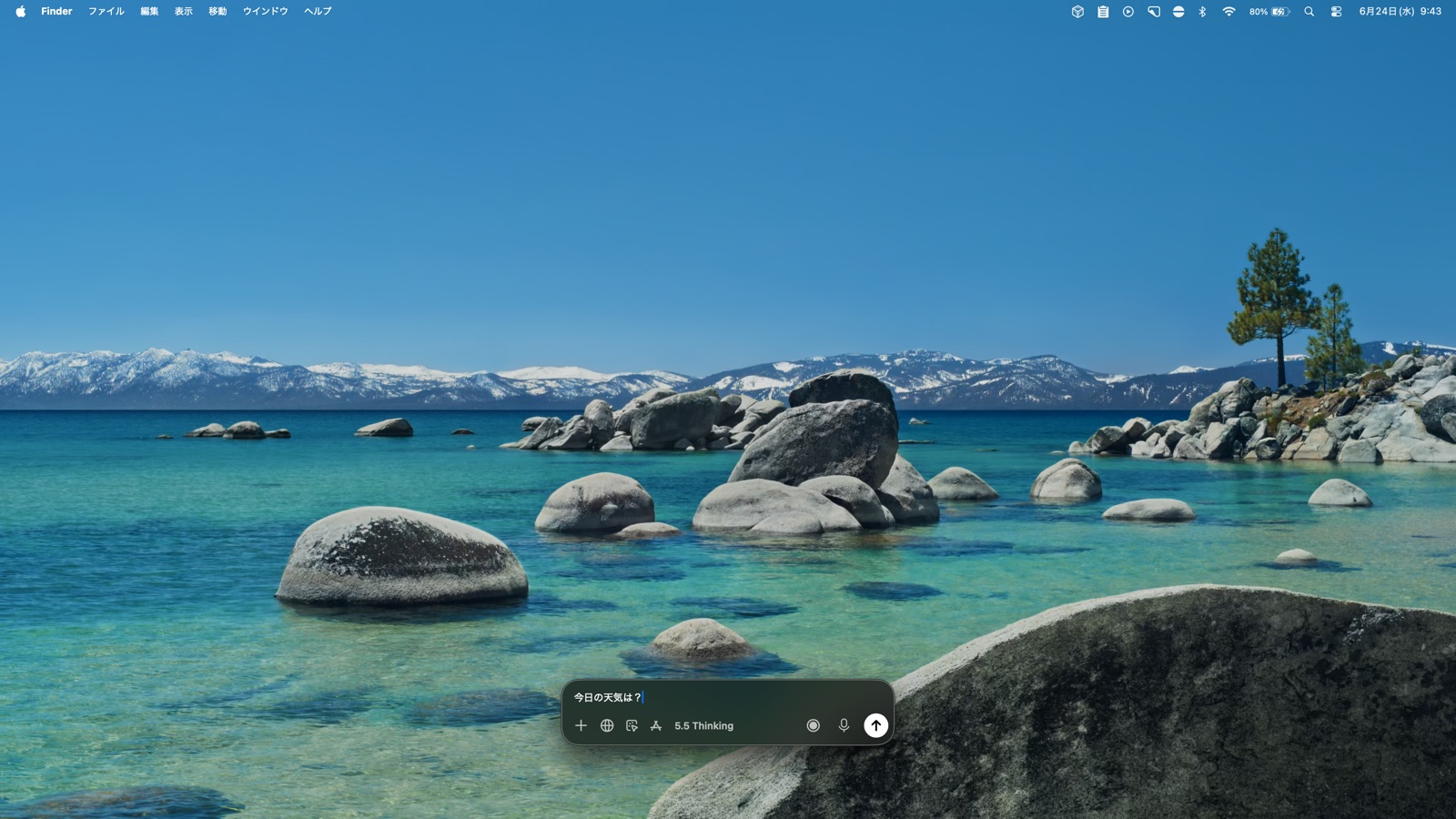Click the date and time 6月24日 clock
The image size is (1456, 819).
[1400, 12]
